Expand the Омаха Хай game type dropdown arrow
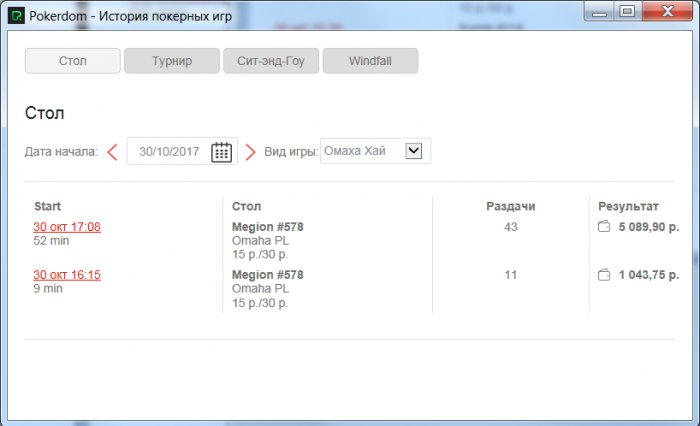 [x=414, y=150]
